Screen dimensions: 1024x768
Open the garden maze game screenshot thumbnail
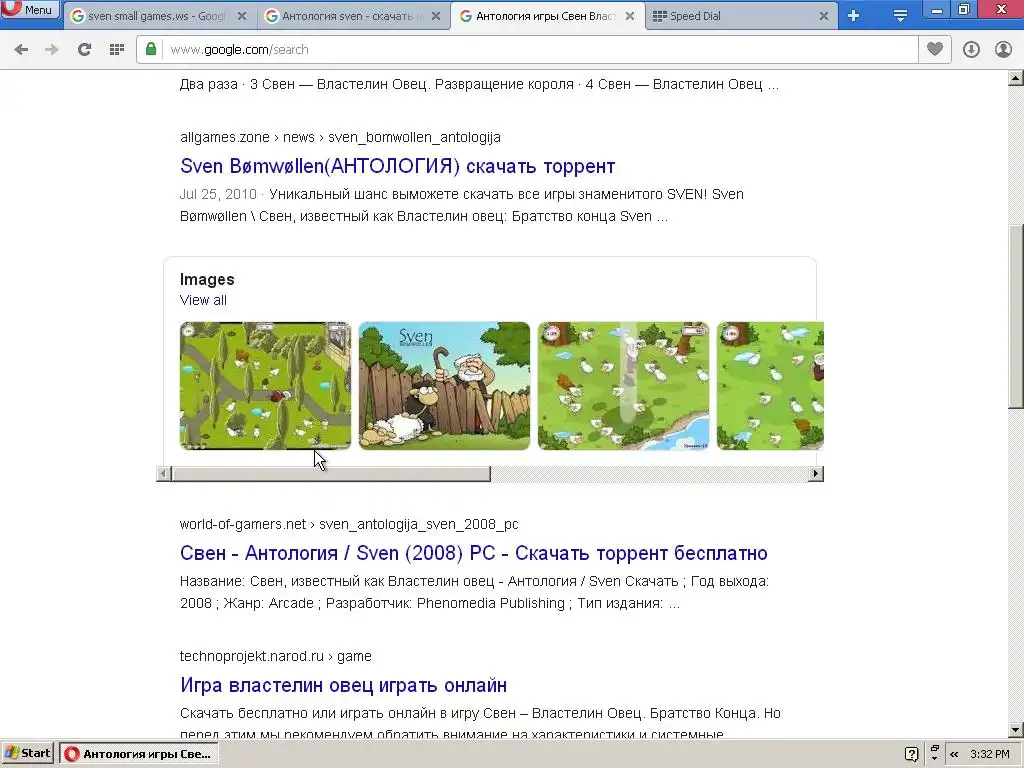[265, 385]
